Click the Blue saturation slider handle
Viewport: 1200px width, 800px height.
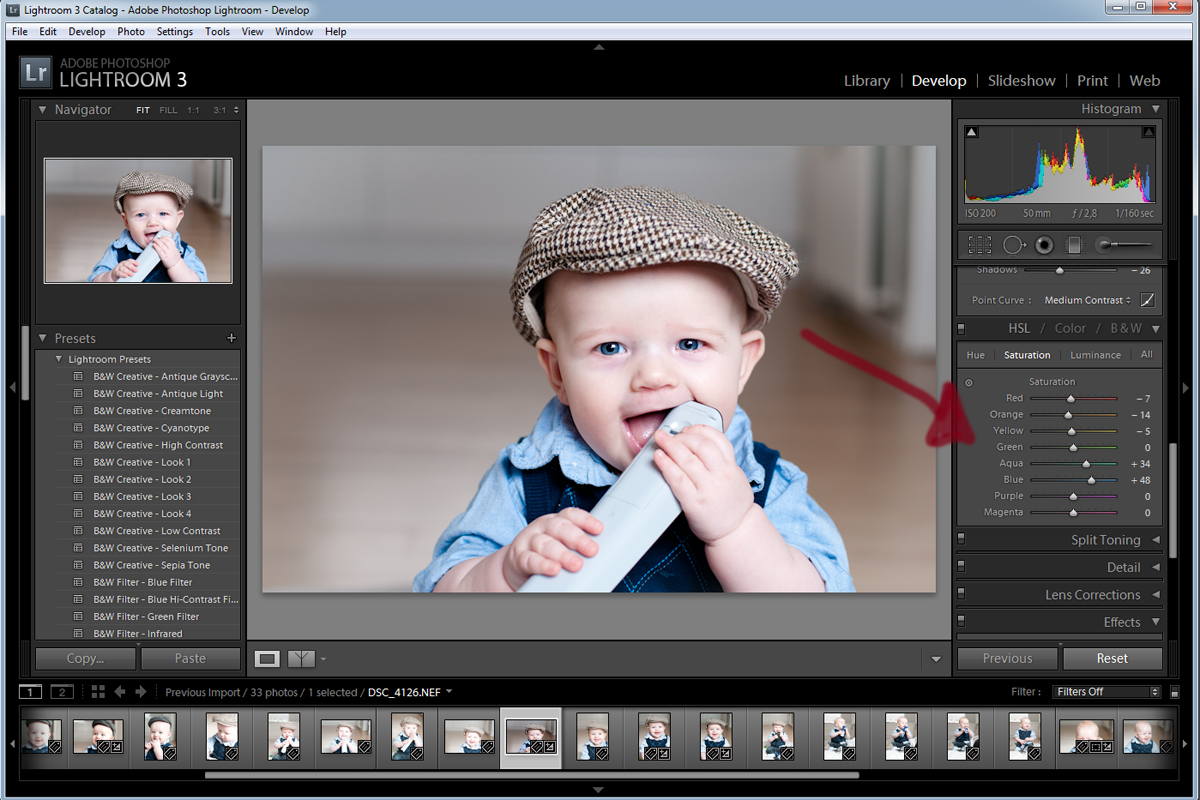(x=1091, y=480)
